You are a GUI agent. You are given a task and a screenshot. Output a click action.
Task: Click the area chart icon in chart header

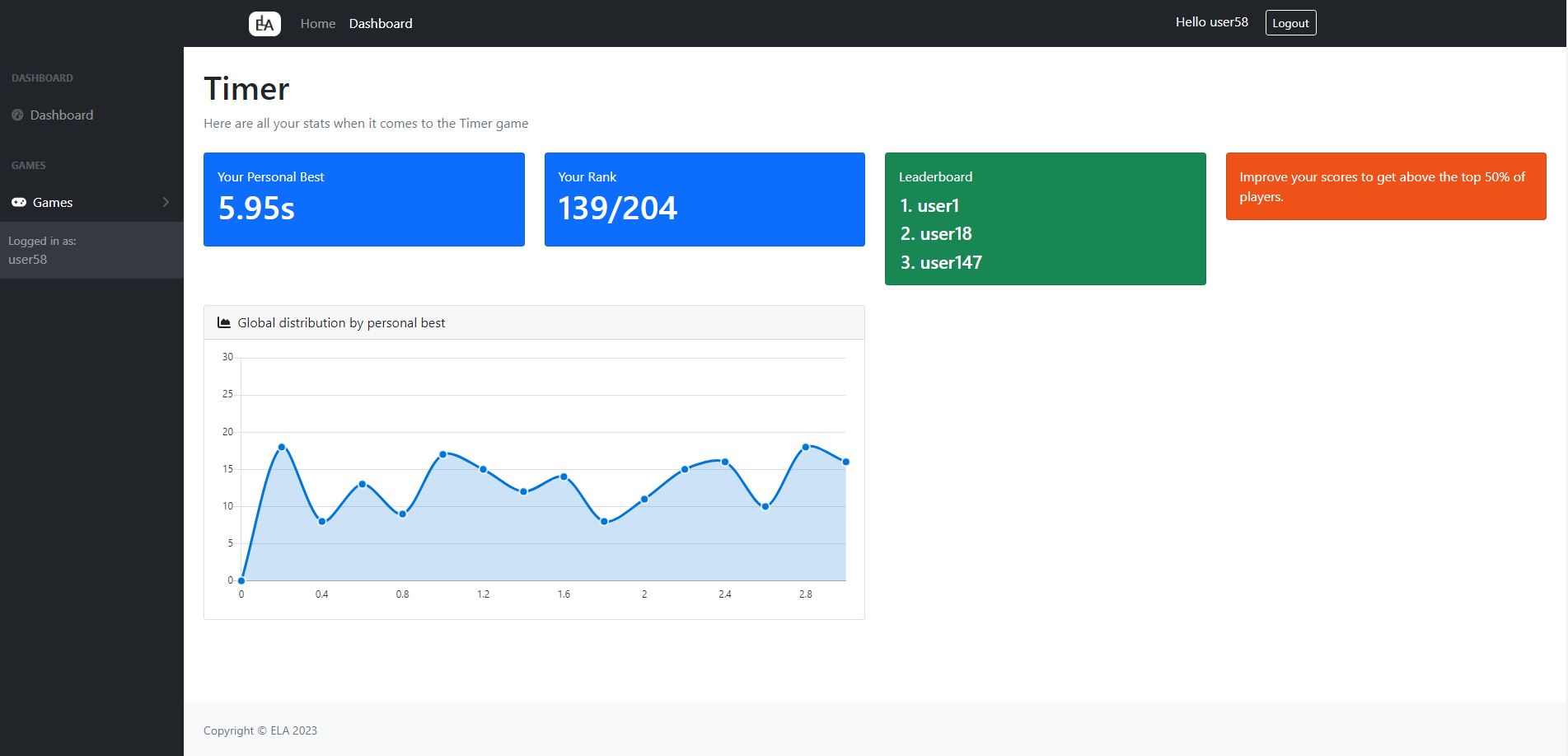point(223,322)
